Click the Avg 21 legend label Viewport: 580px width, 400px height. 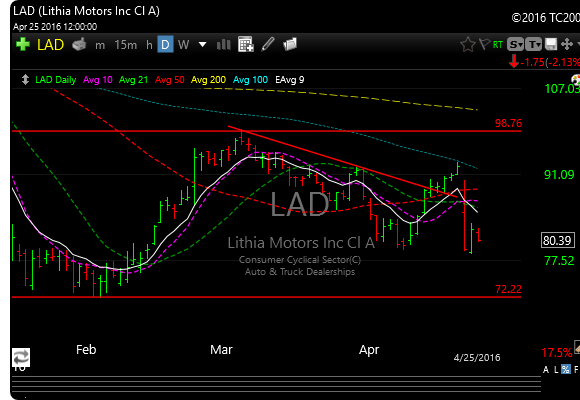coord(134,80)
